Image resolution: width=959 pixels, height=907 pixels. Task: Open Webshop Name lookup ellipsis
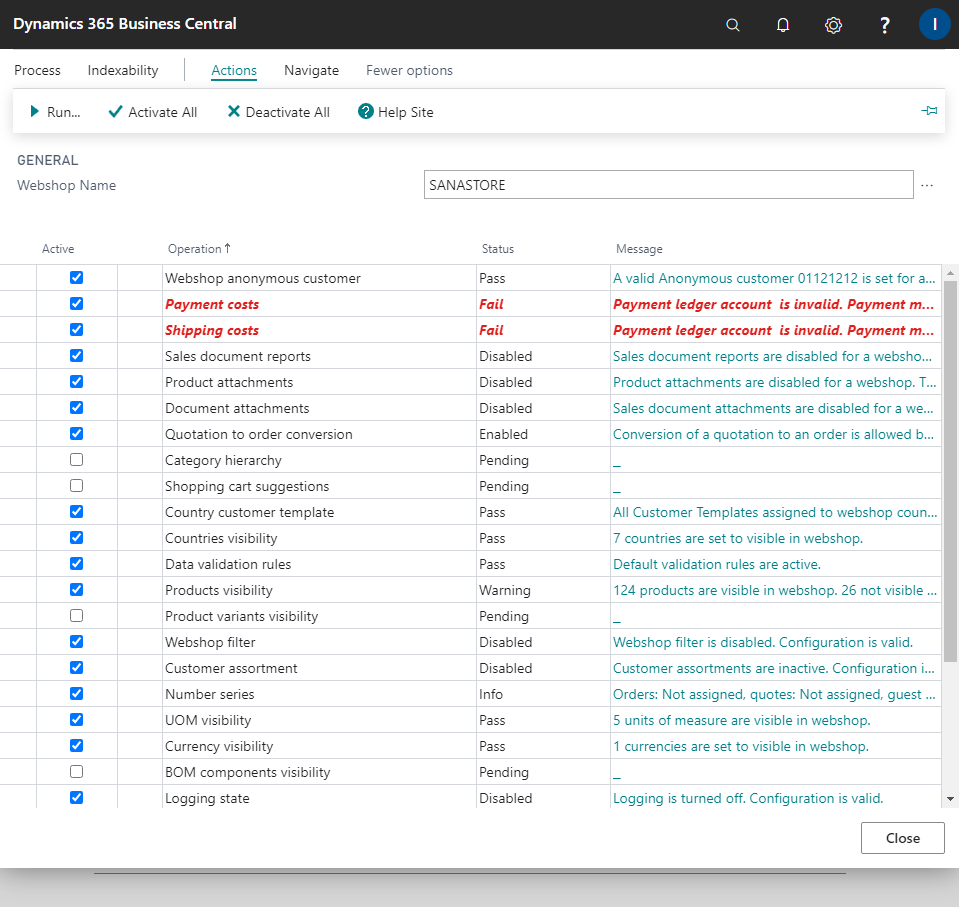coord(927,185)
